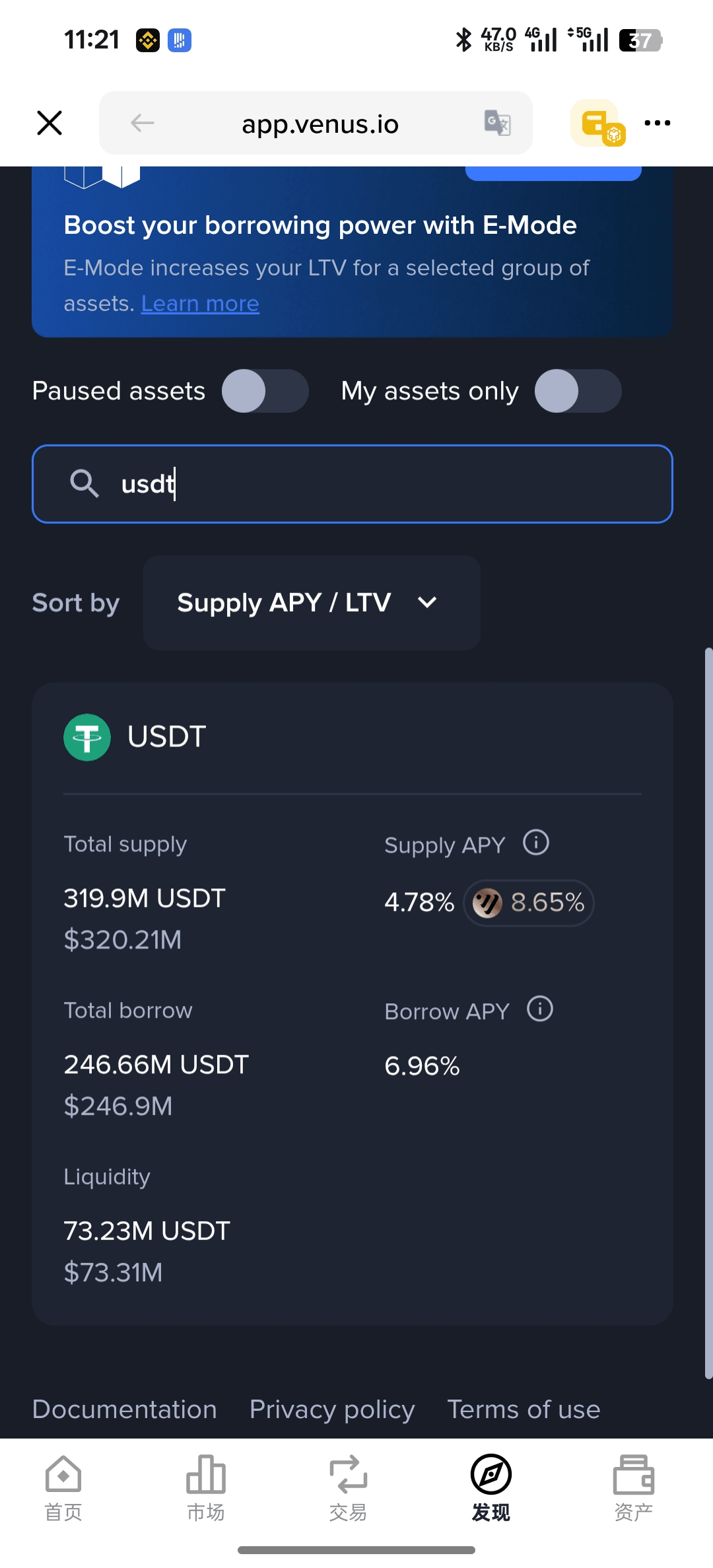713x1568 pixels.
Task: Enable the Paused assets toggle
Action: [x=265, y=391]
